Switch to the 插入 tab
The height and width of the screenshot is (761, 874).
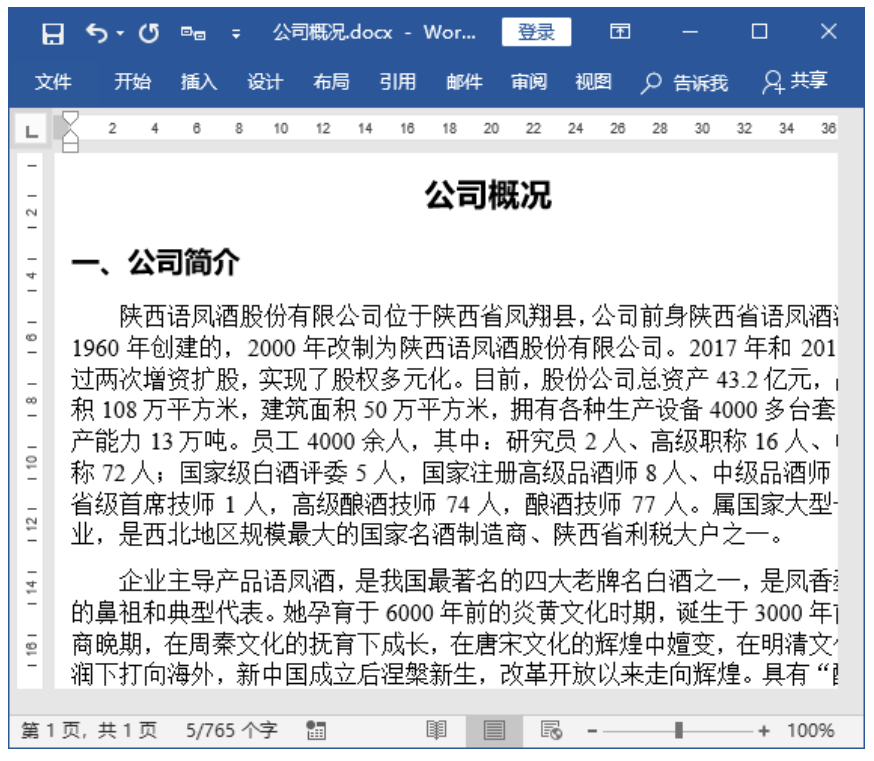(199, 82)
